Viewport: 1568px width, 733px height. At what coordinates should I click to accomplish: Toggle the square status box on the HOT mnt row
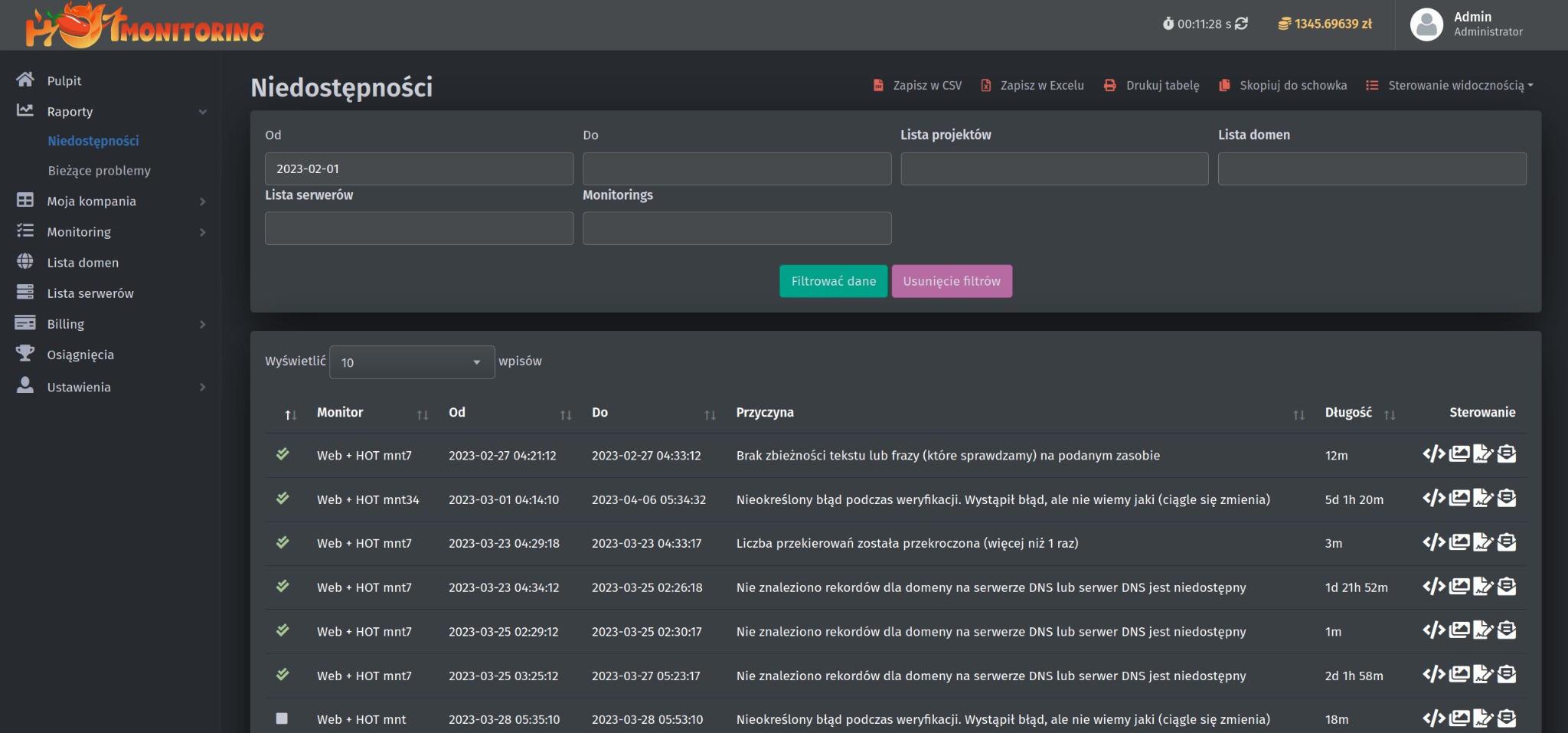[x=282, y=718]
